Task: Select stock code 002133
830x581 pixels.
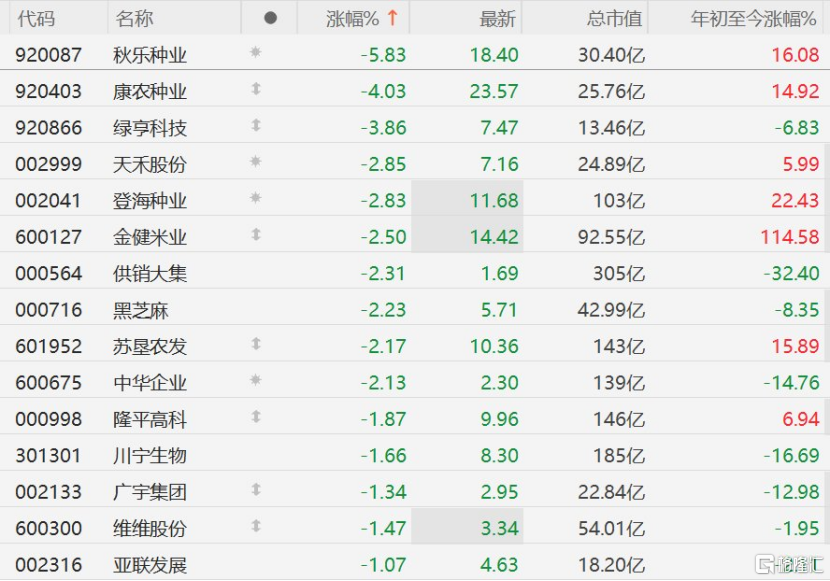Action: (x=49, y=493)
